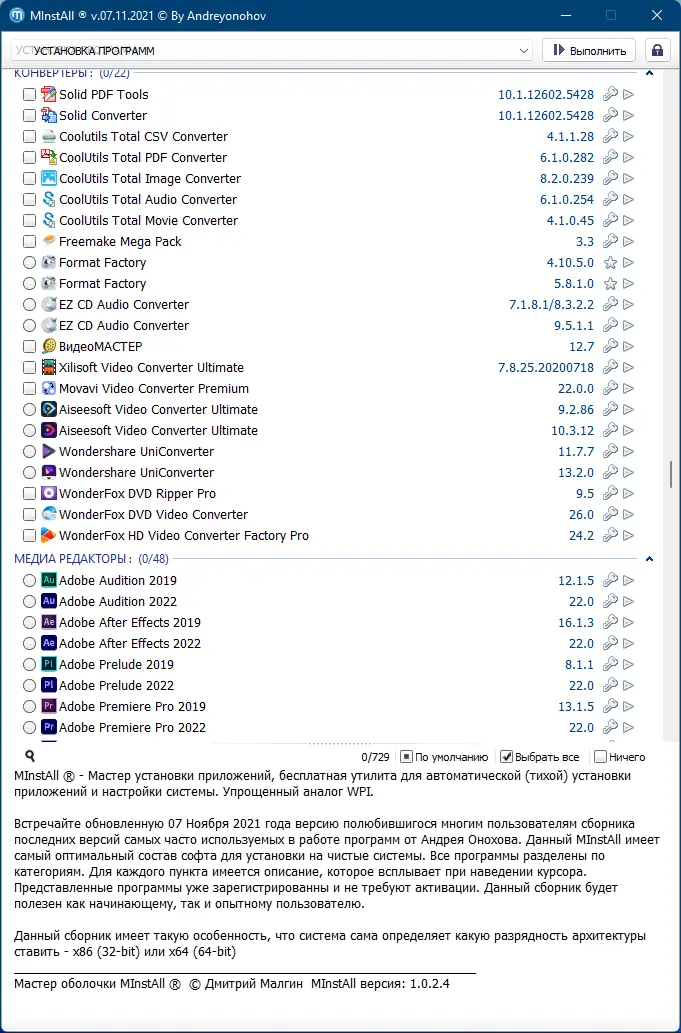681x1033 pixels.
Task: Click the lock icon button
Action: pyautogui.click(x=657, y=50)
